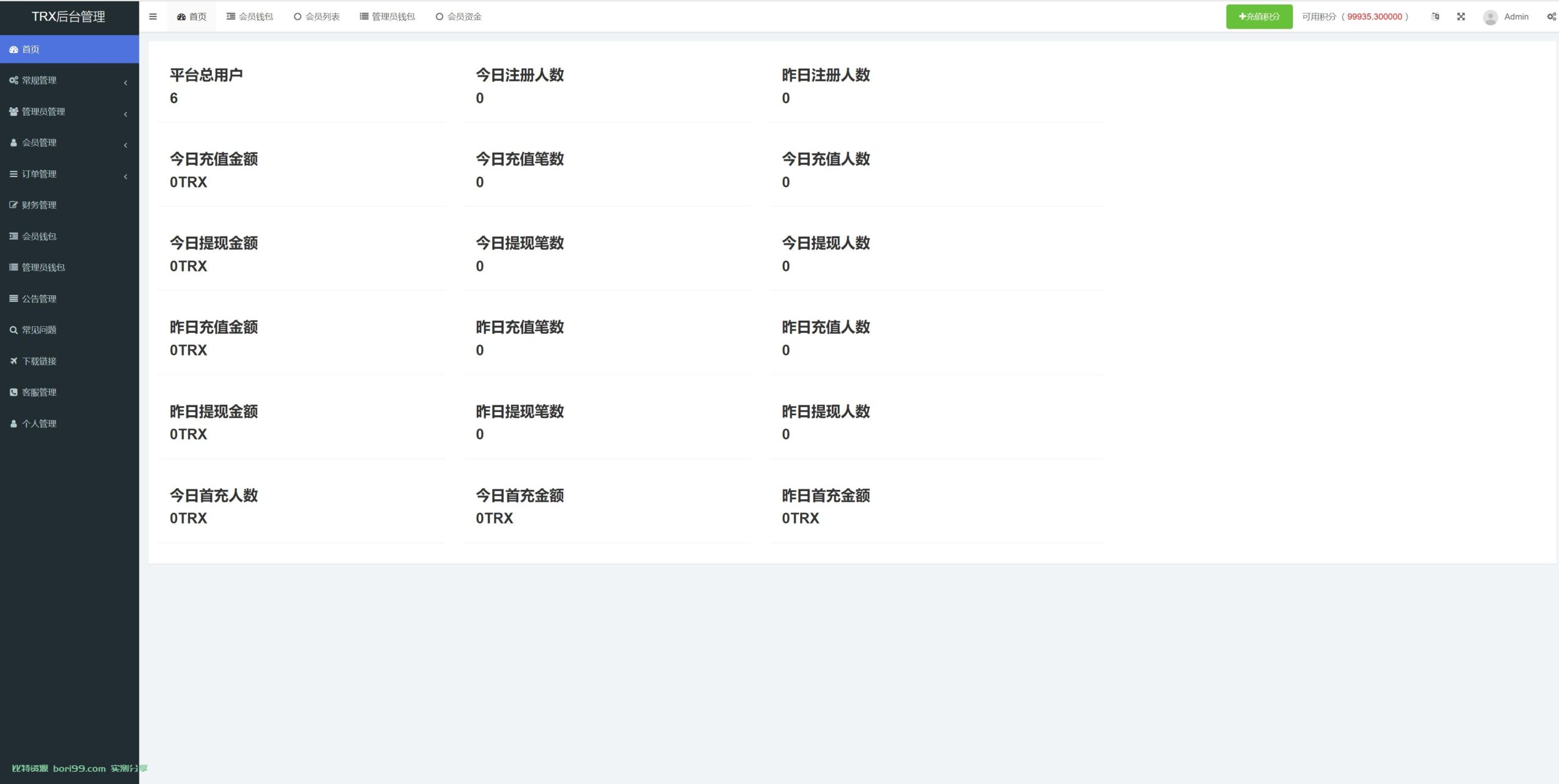Click the 昨日充值人数 statistic heading
Image resolution: width=1559 pixels, height=784 pixels.
826,327
